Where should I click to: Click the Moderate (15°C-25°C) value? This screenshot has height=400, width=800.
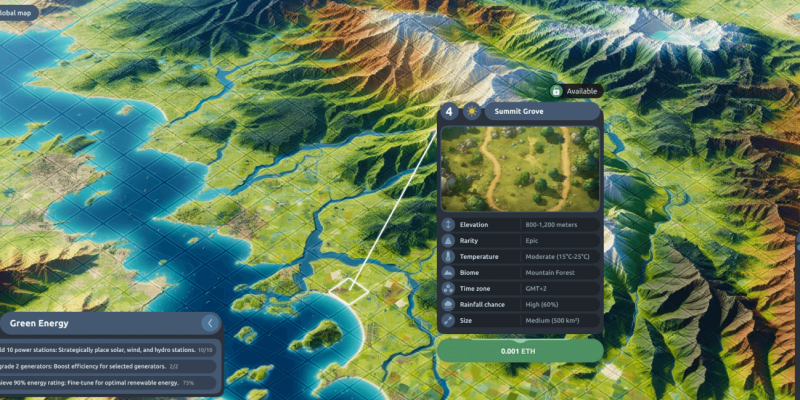pos(557,257)
